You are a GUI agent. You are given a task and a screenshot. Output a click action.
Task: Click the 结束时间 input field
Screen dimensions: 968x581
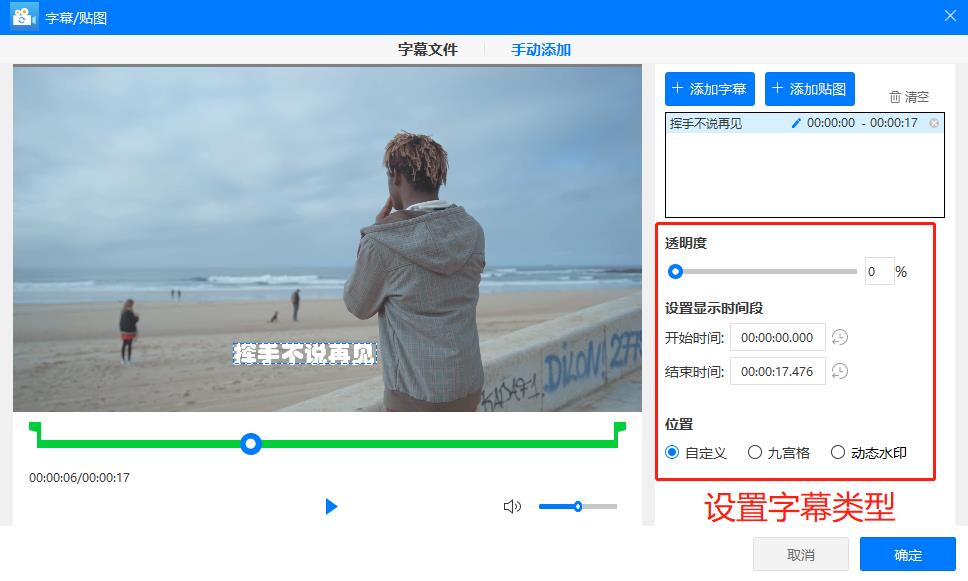(x=777, y=372)
